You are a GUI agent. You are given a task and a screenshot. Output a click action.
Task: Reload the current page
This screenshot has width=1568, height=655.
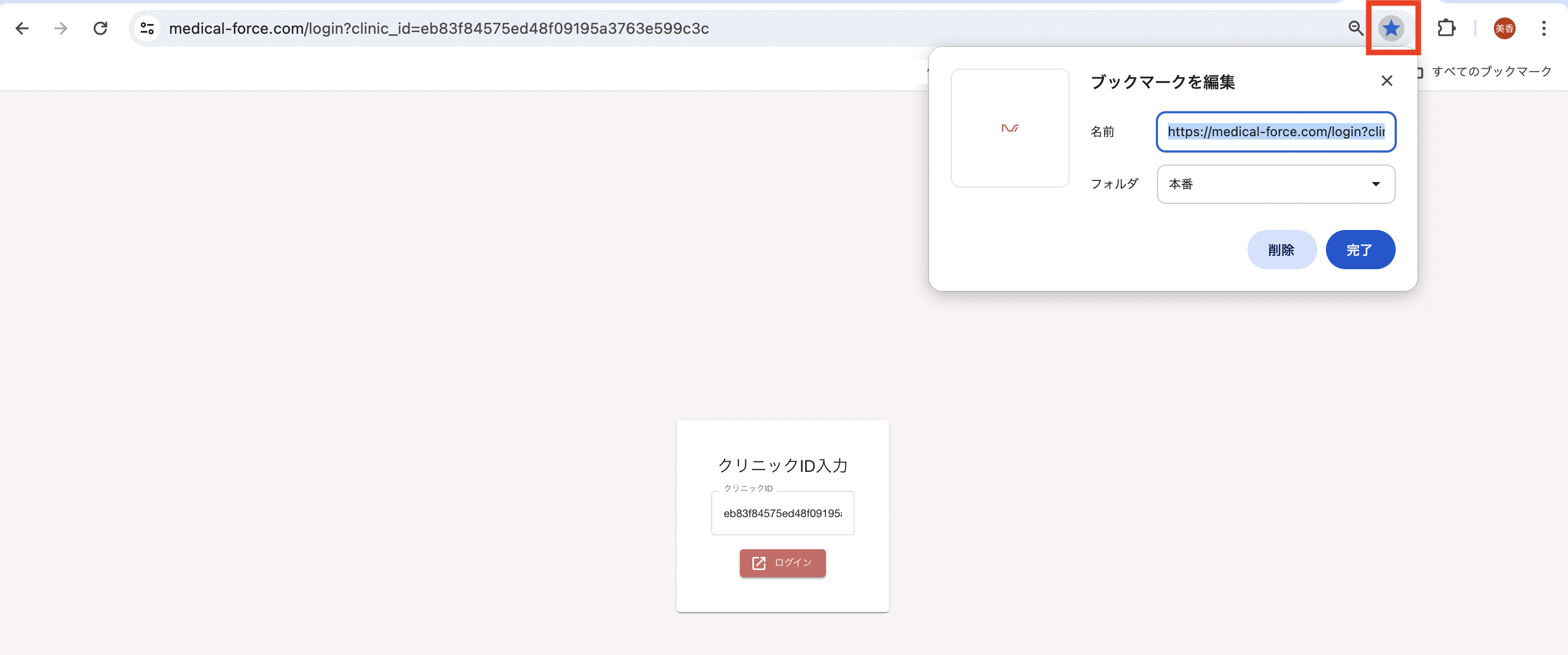(x=100, y=28)
